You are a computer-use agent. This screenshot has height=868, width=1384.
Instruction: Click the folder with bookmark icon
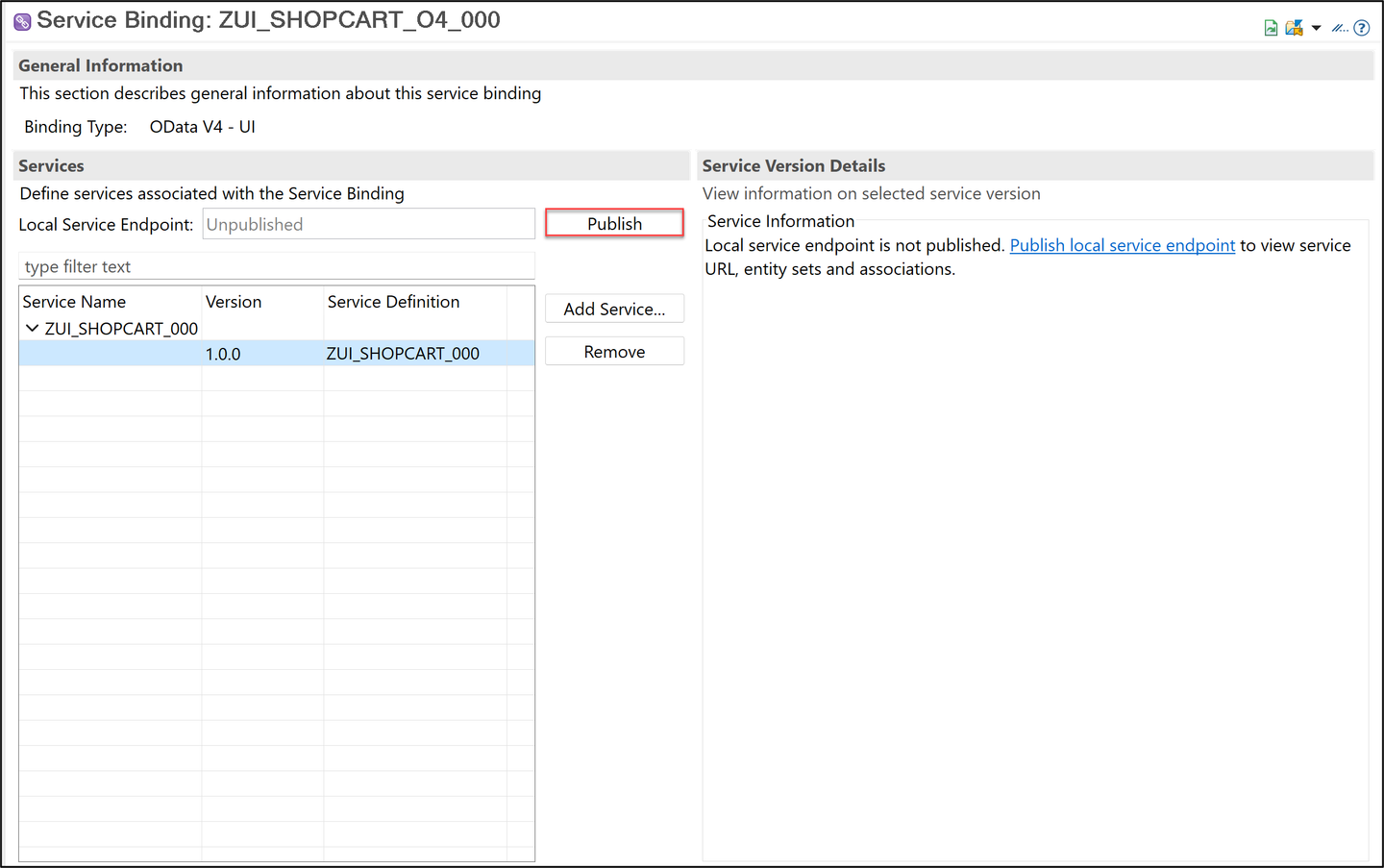(x=1295, y=28)
